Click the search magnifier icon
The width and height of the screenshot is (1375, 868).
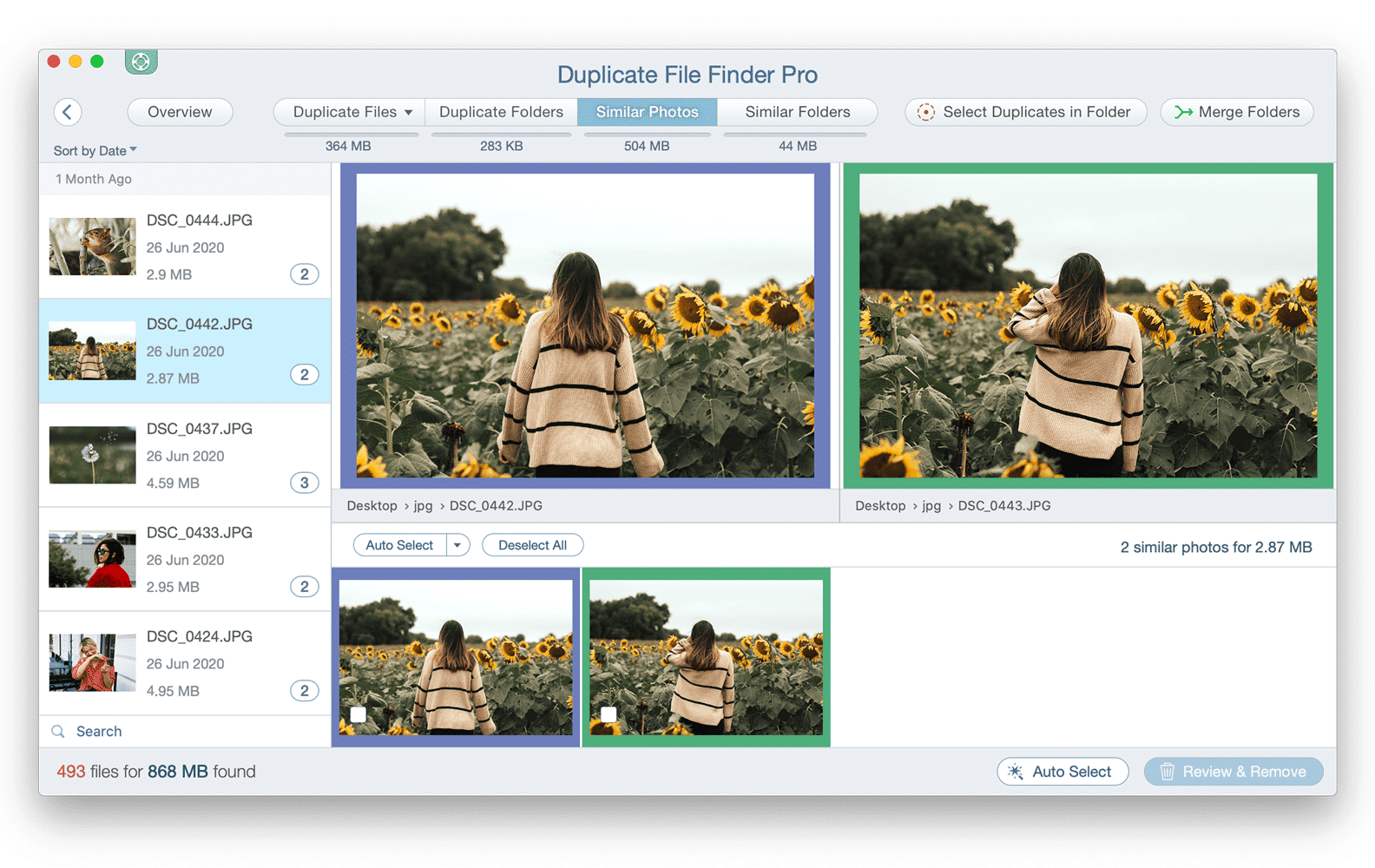pyautogui.click(x=58, y=732)
